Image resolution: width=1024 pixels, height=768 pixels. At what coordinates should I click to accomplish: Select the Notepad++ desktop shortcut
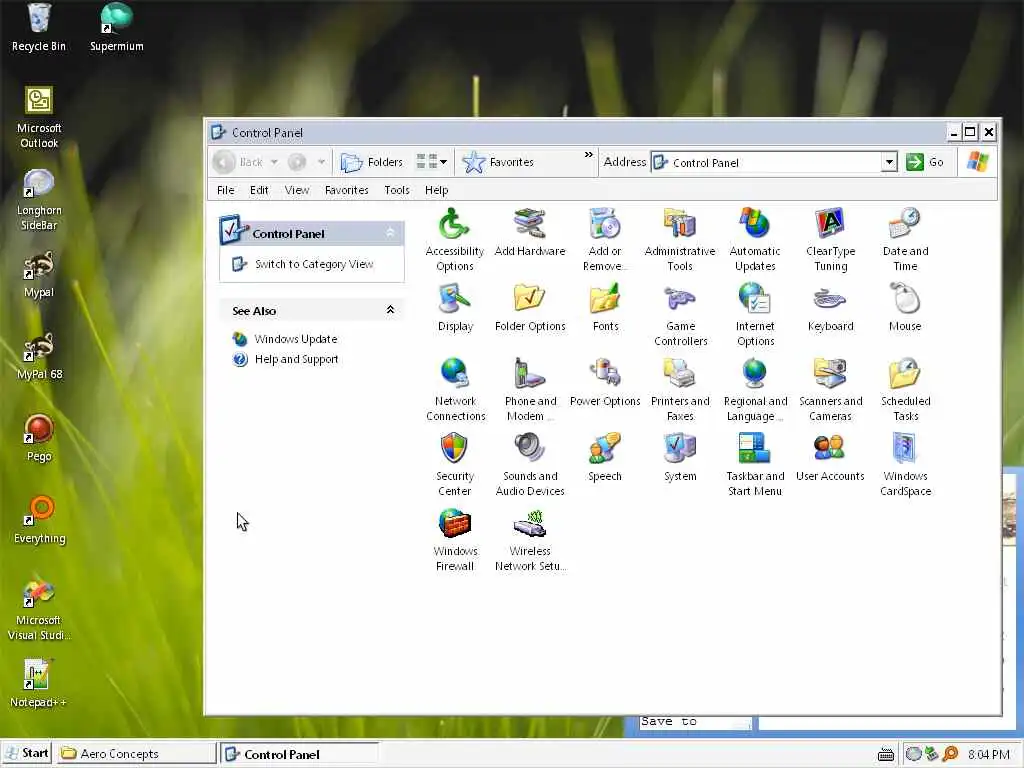(x=38, y=683)
